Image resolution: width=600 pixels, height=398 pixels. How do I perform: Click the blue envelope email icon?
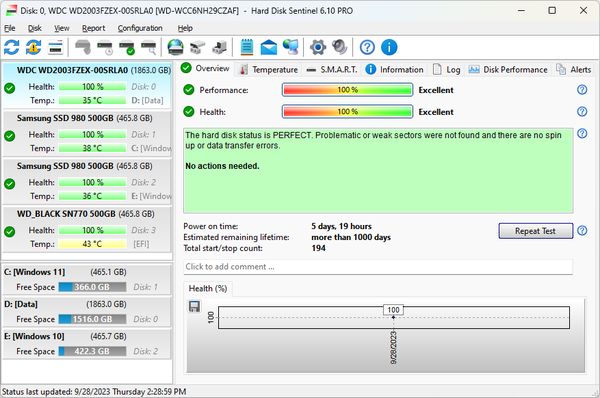(x=269, y=47)
